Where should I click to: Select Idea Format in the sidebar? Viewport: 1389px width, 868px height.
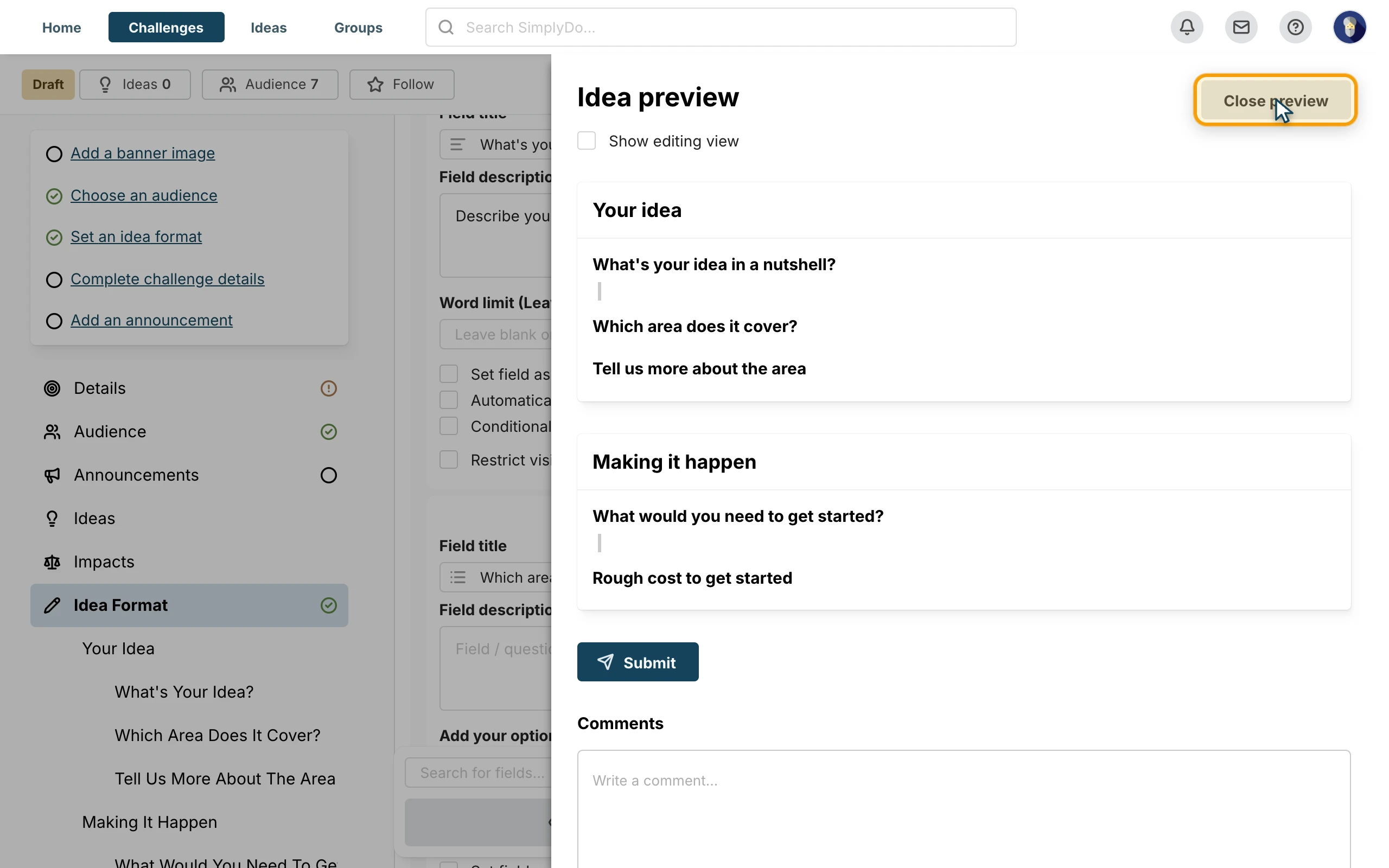click(x=189, y=605)
